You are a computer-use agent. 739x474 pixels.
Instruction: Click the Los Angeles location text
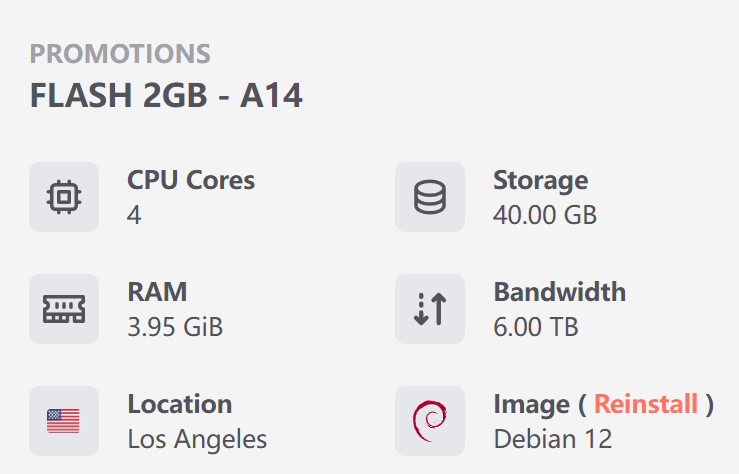197,439
